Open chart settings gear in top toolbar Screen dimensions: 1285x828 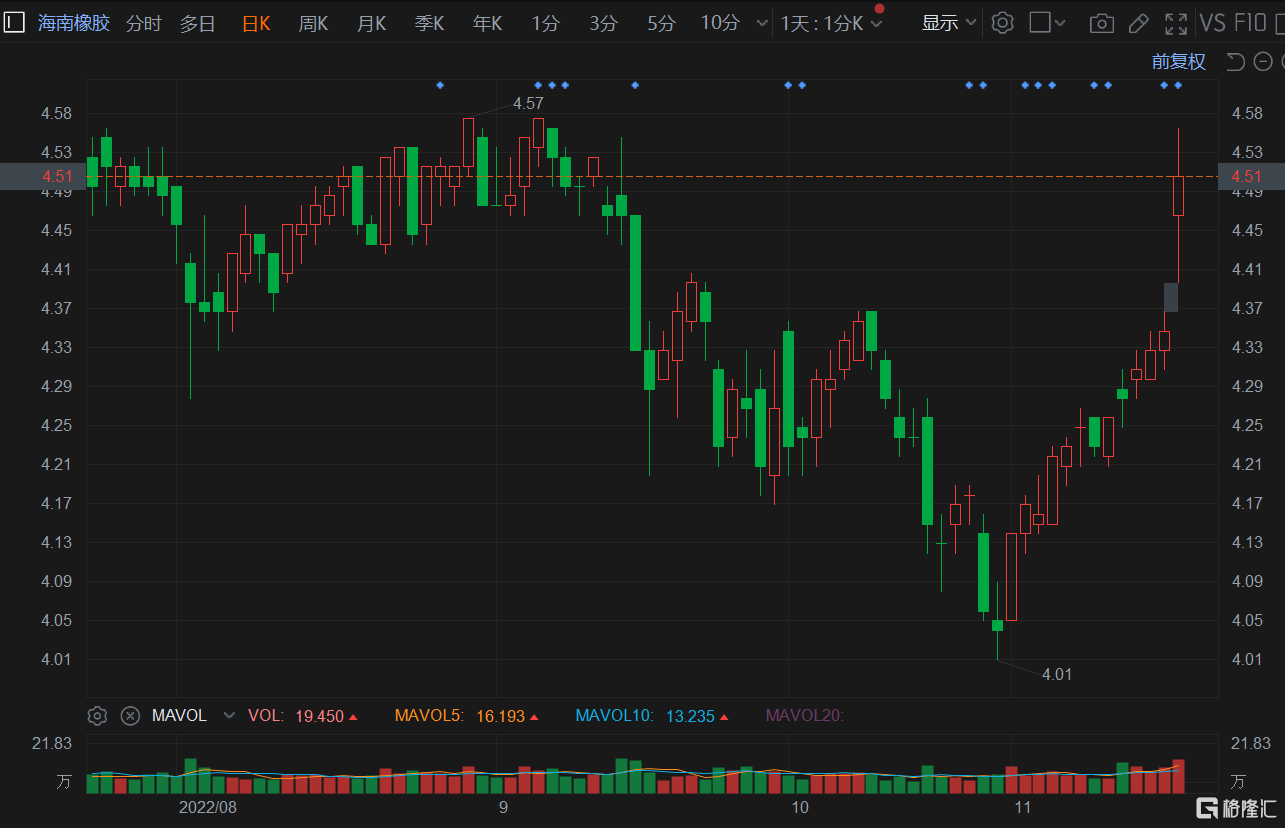[1002, 23]
